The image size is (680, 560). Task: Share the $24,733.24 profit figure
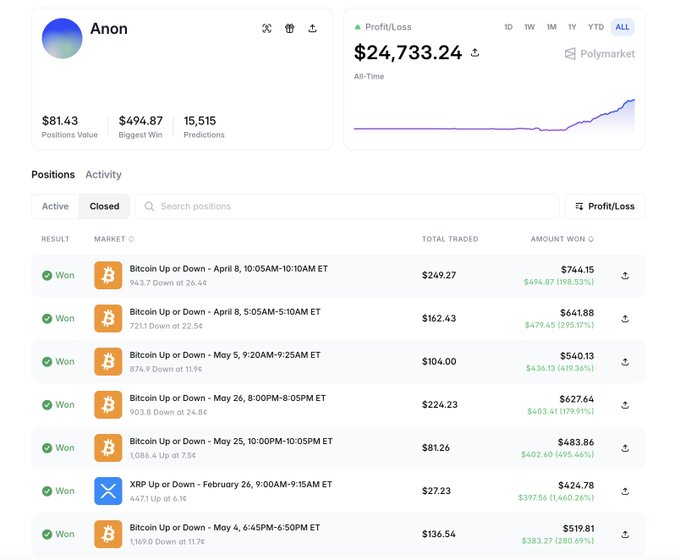(475, 52)
